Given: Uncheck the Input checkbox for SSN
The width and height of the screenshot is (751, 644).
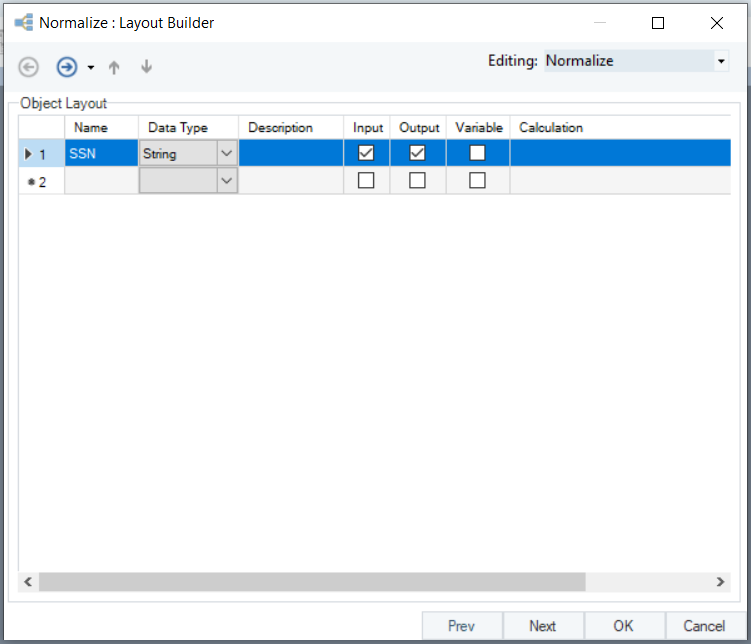Looking at the screenshot, I should 366,153.
